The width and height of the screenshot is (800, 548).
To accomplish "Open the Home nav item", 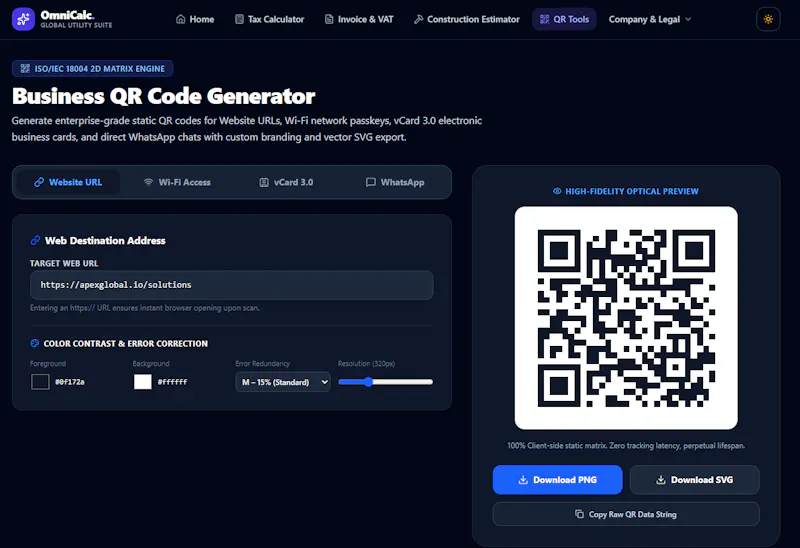I will tap(195, 19).
